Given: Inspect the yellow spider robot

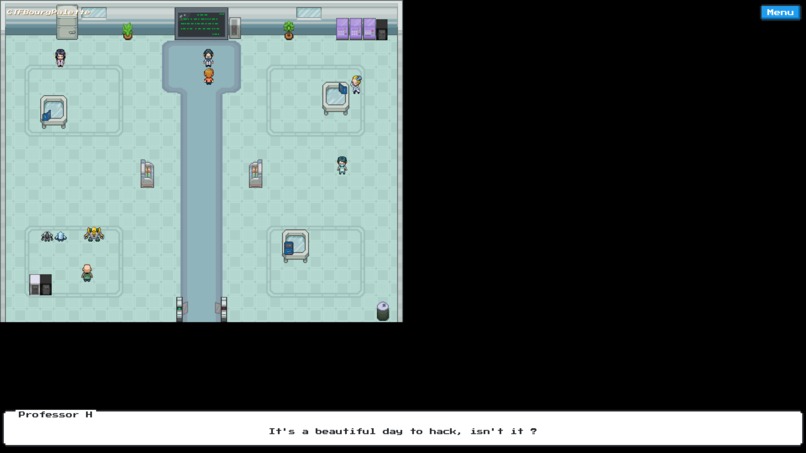Looking at the screenshot, I should coord(94,234).
